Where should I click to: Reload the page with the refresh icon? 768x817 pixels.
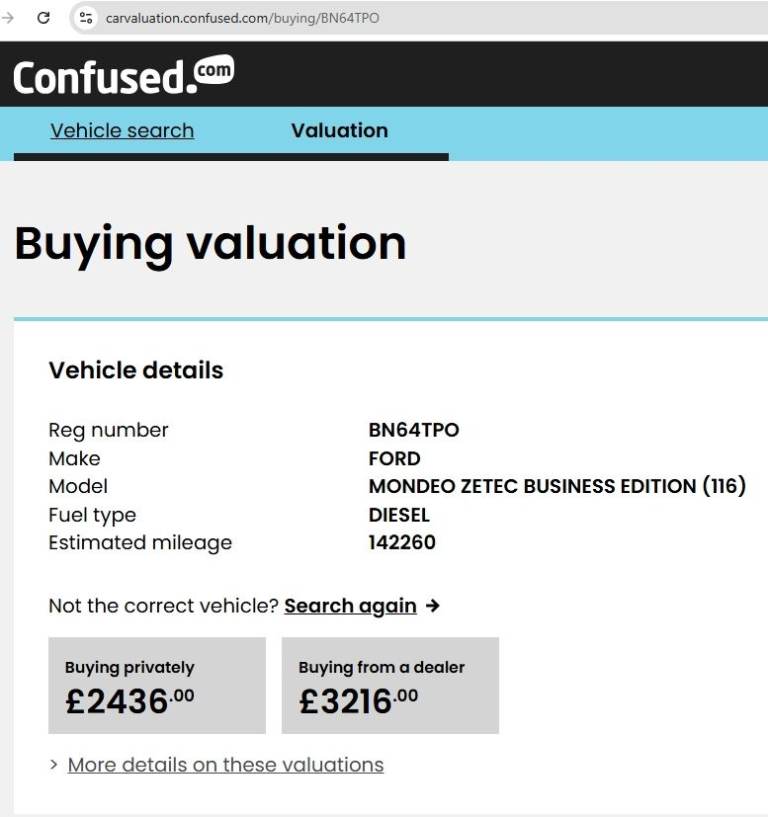(43, 18)
